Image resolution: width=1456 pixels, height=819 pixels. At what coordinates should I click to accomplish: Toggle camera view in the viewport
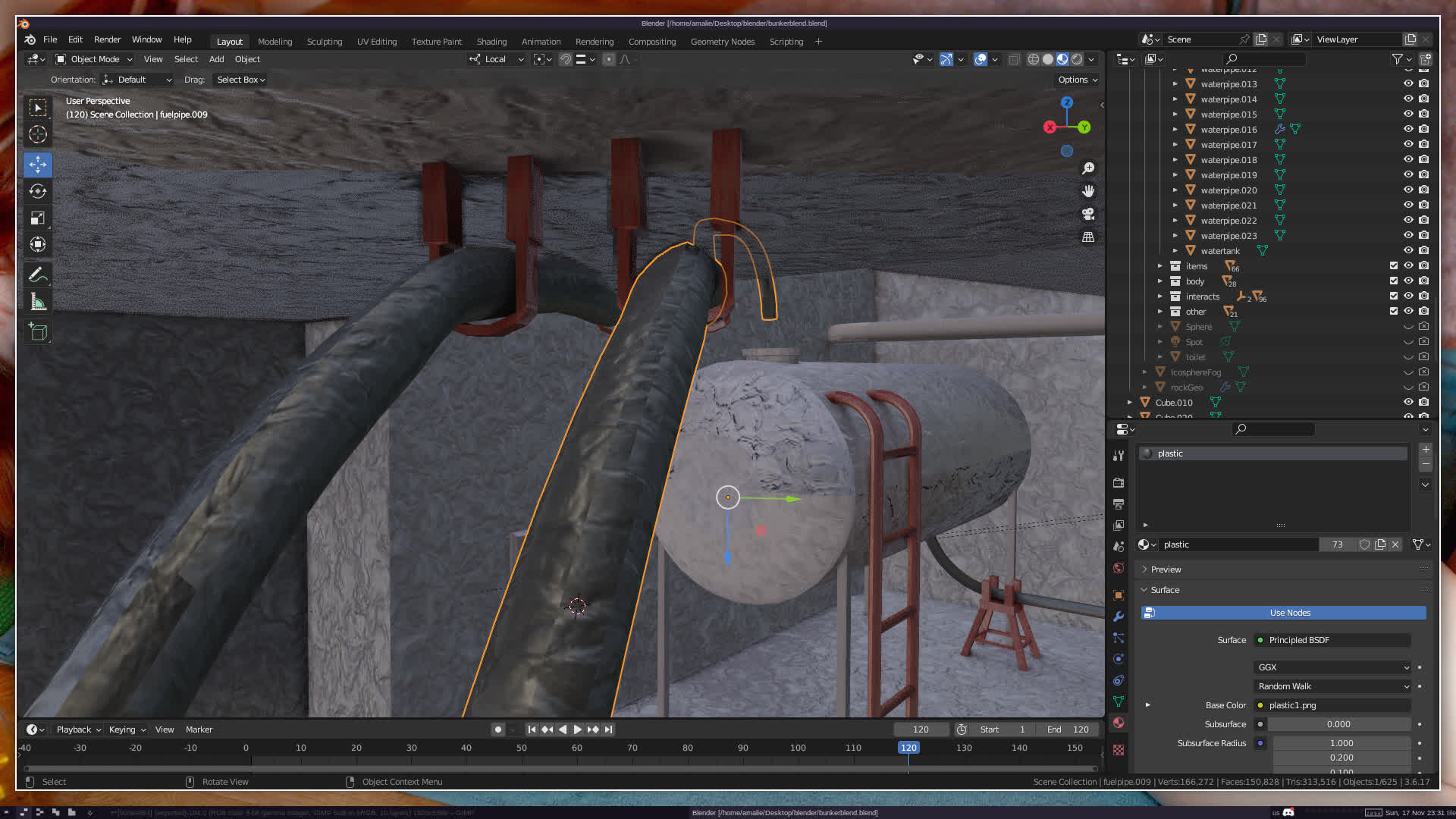[x=1088, y=214]
